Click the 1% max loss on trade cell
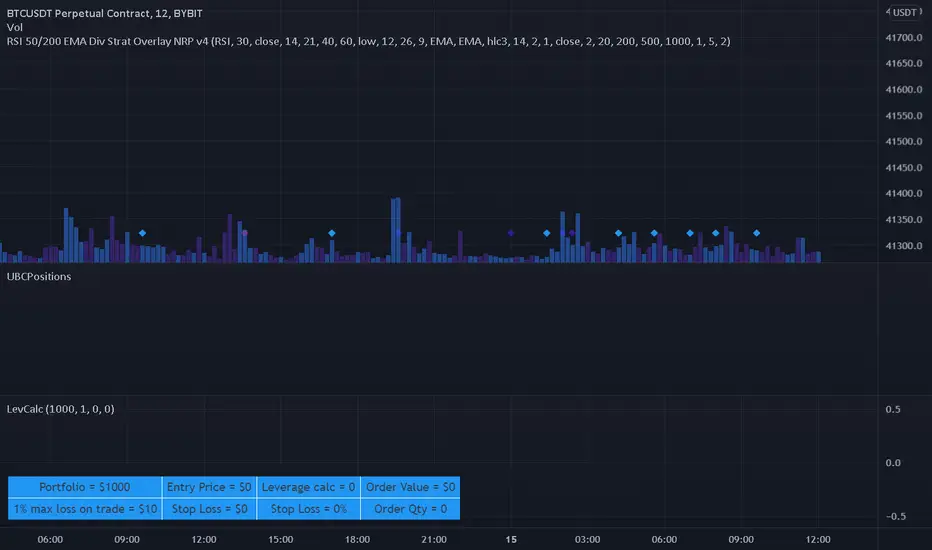Image resolution: width=932 pixels, height=550 pixels. pyautogui.click(x=85, y=509)
